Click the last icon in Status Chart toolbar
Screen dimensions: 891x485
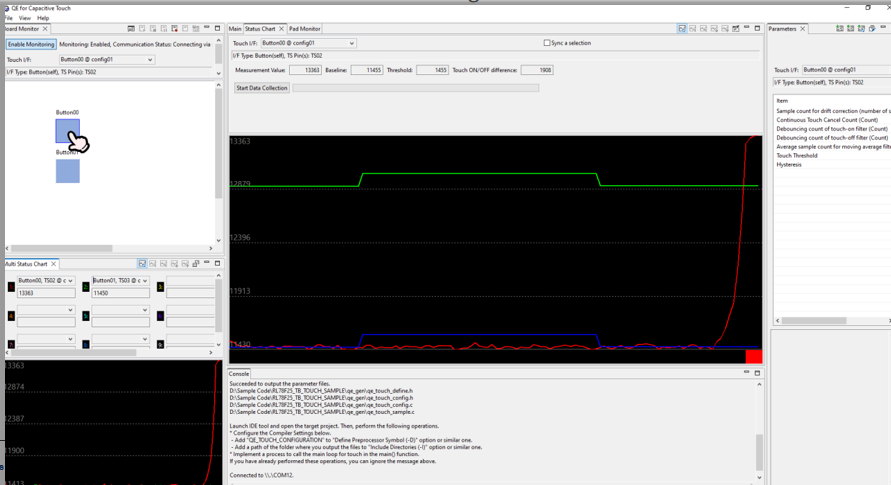pyautogui.click(x=735, y=29)
